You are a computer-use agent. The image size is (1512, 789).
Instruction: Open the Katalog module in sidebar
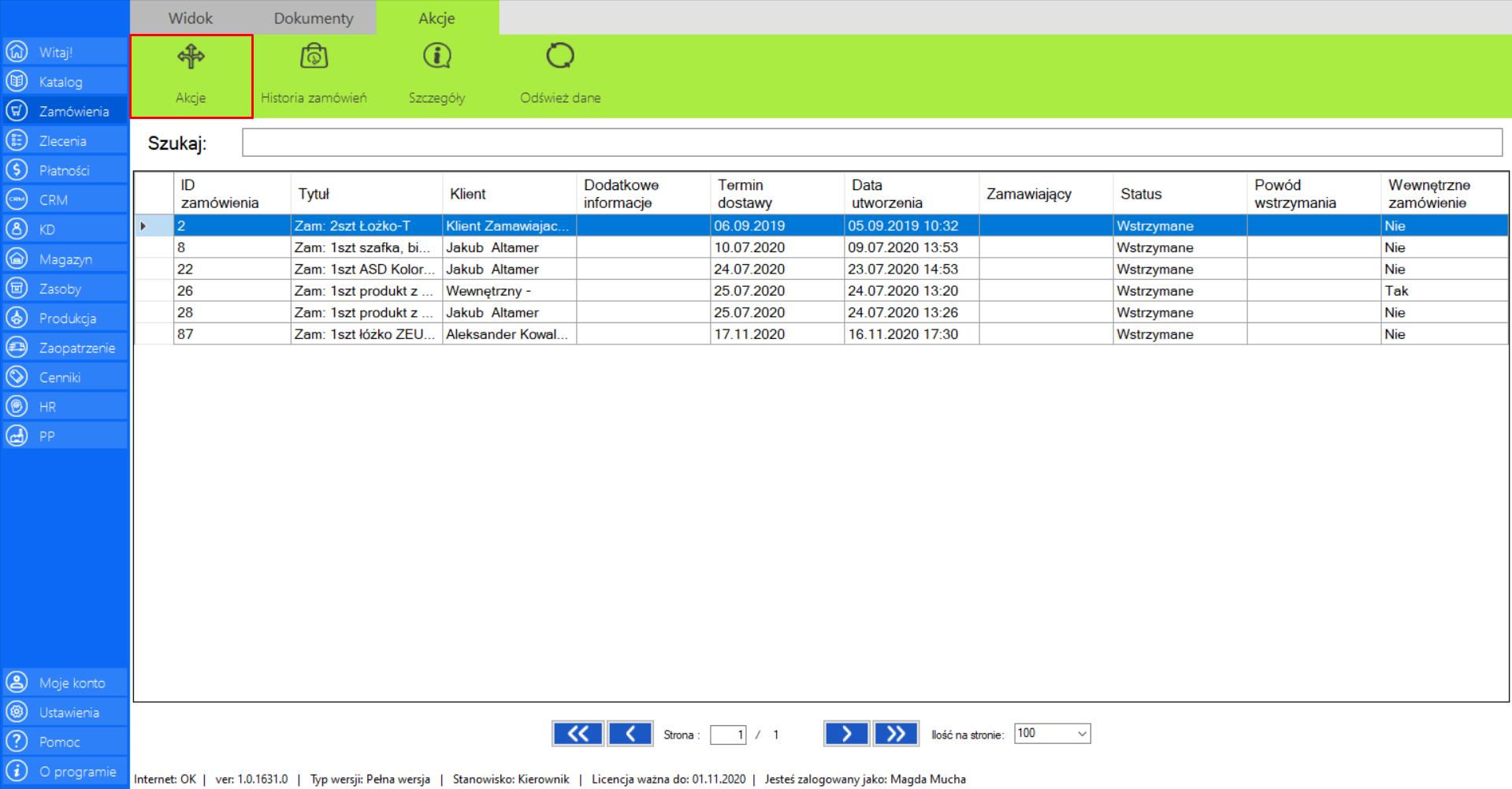[61, 82]
